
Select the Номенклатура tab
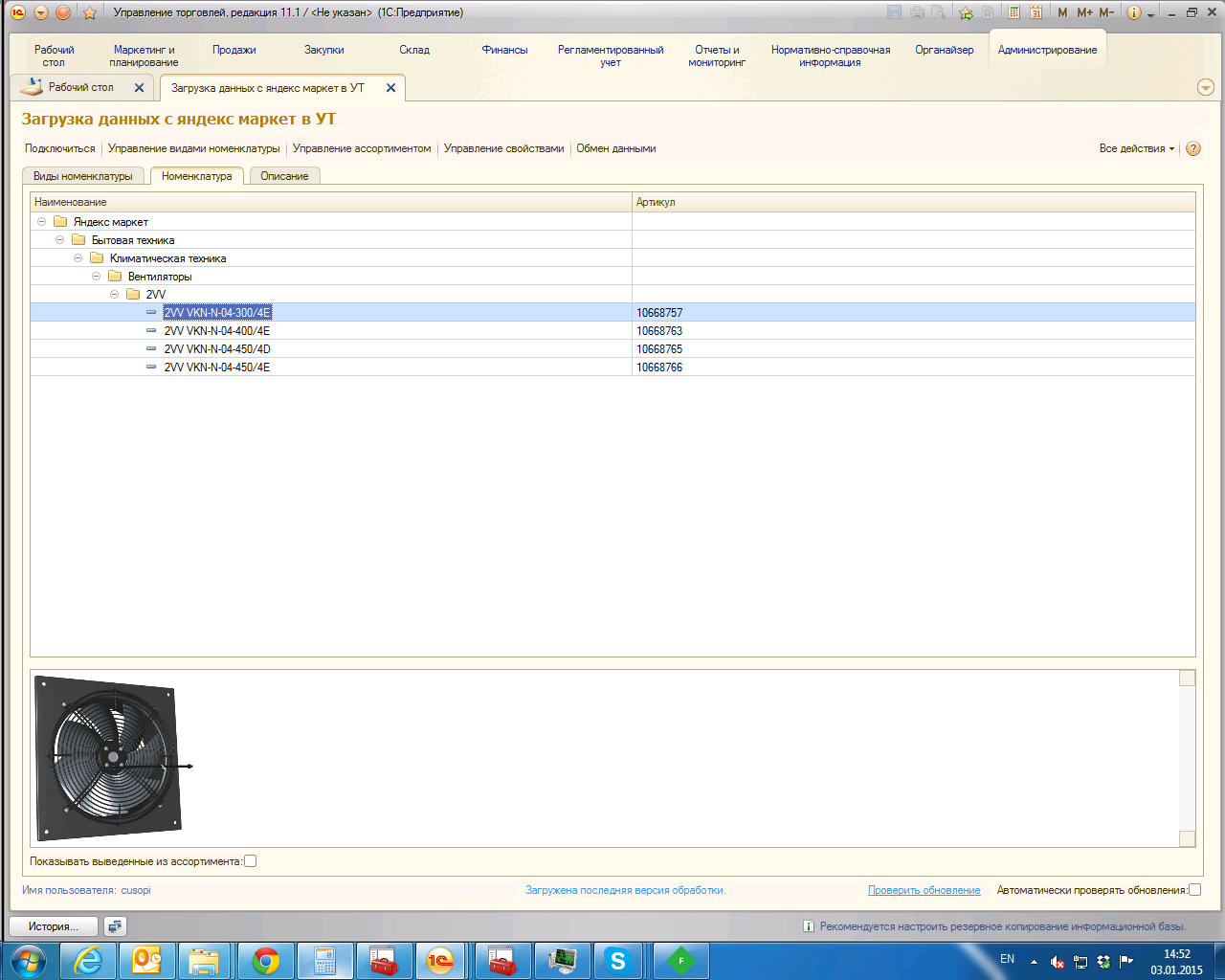197,176
